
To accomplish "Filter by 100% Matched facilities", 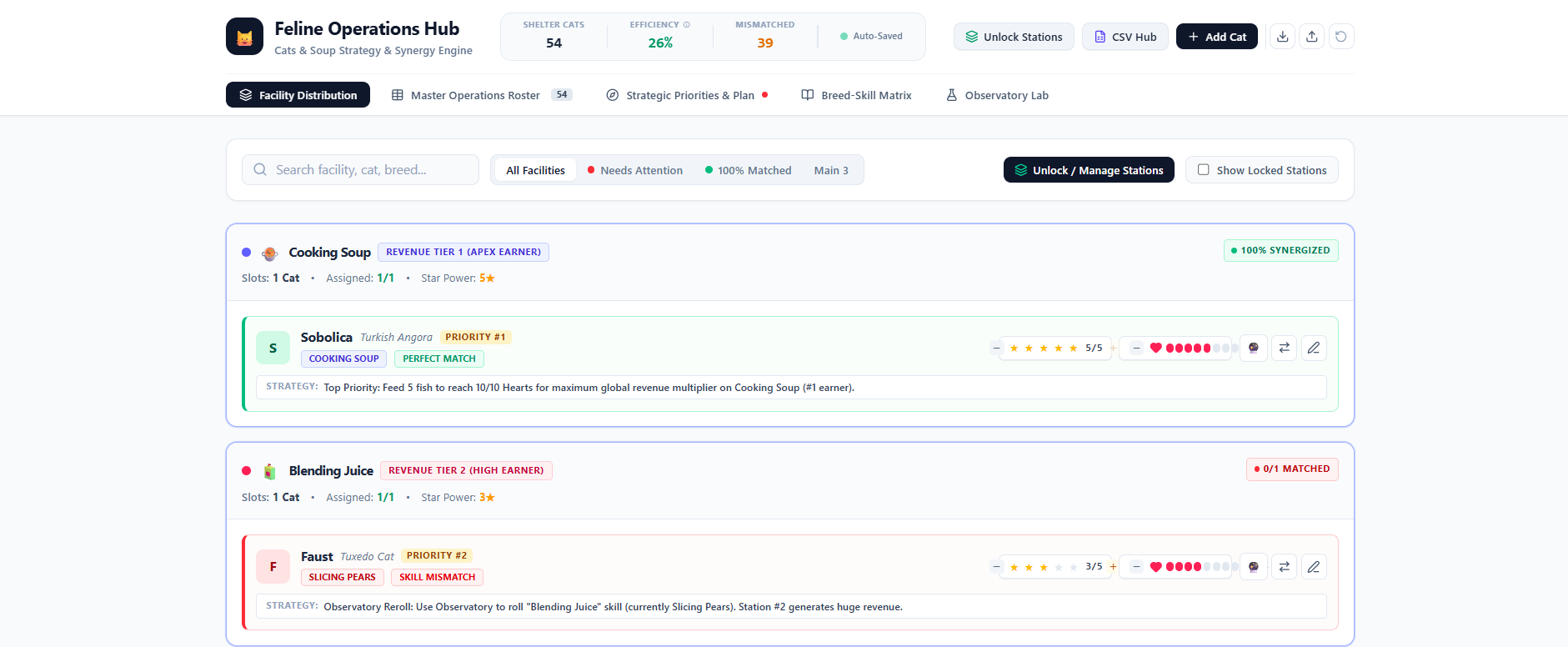I will (749, 170).
